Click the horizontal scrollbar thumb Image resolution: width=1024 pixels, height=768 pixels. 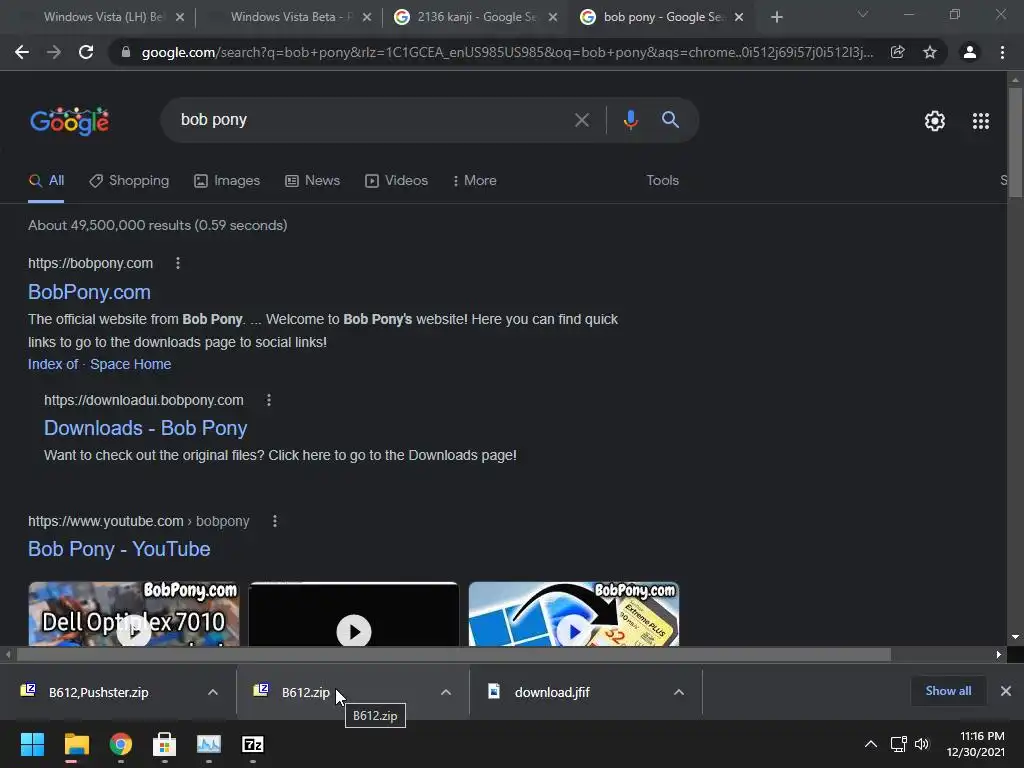coord(454,654)
